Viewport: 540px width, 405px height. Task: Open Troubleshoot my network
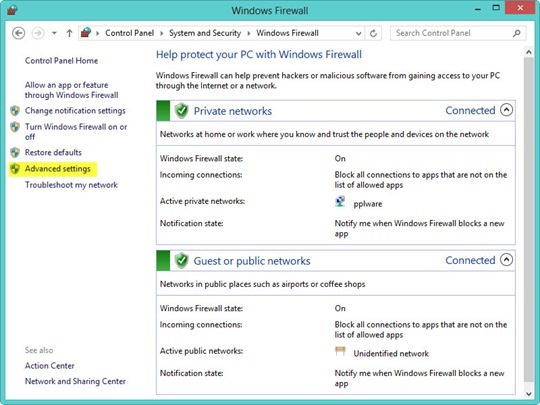coord(71,185)
